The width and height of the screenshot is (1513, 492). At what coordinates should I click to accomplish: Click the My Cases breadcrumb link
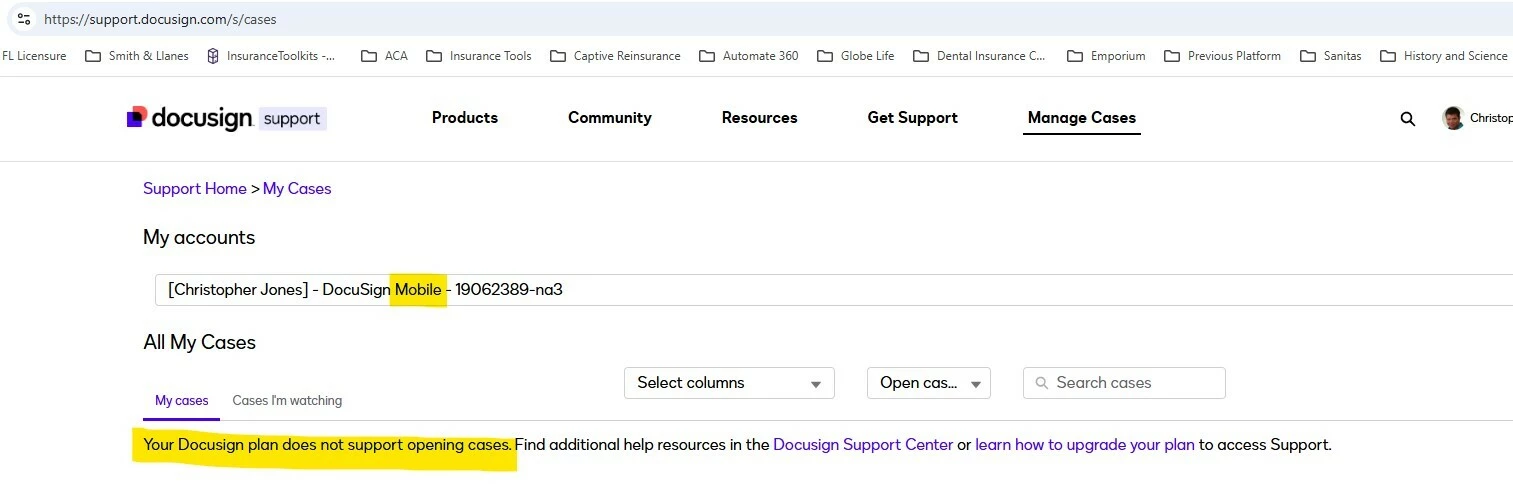(x=297, y=188)
